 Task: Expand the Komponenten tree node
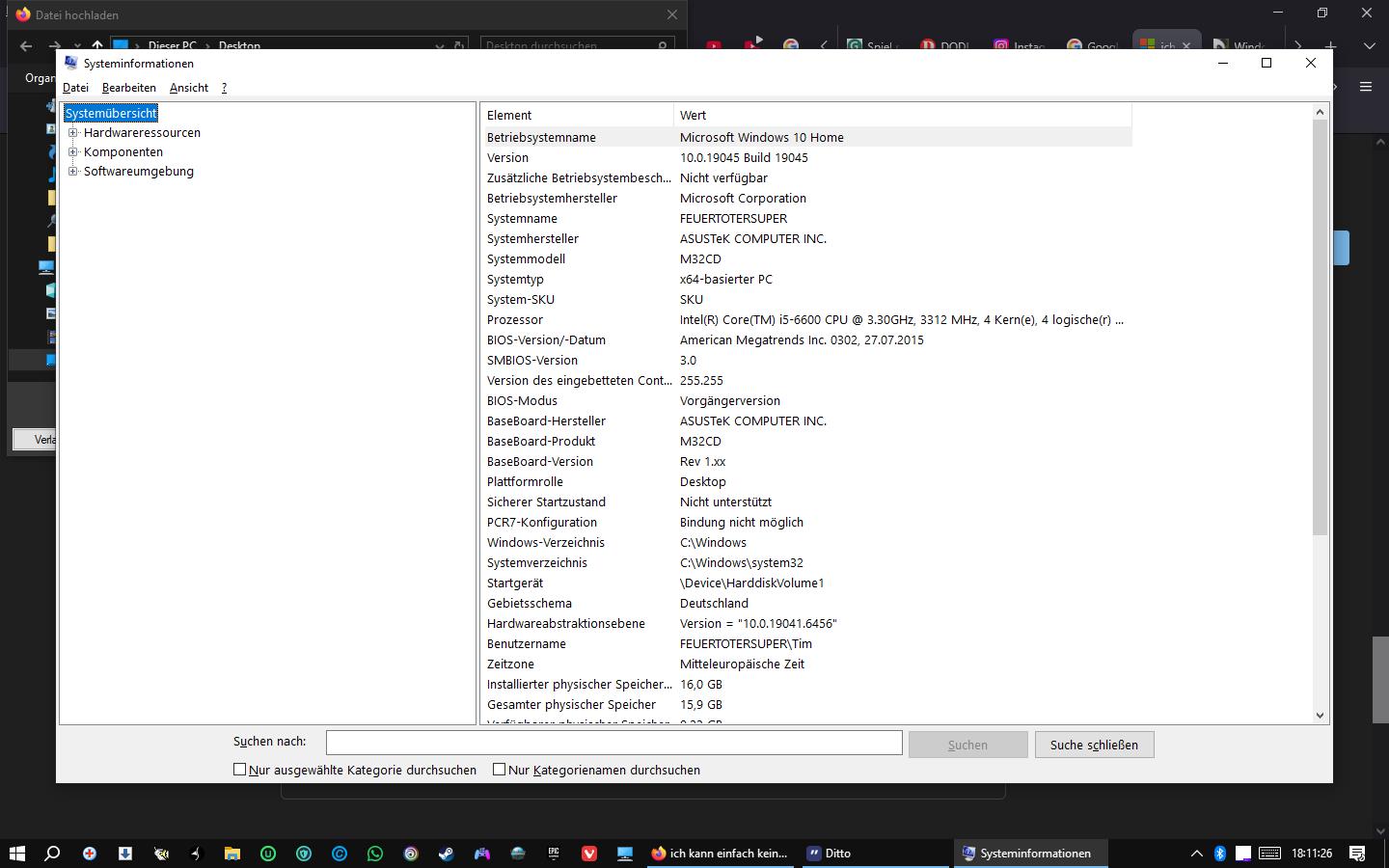(x=73, y=152)
